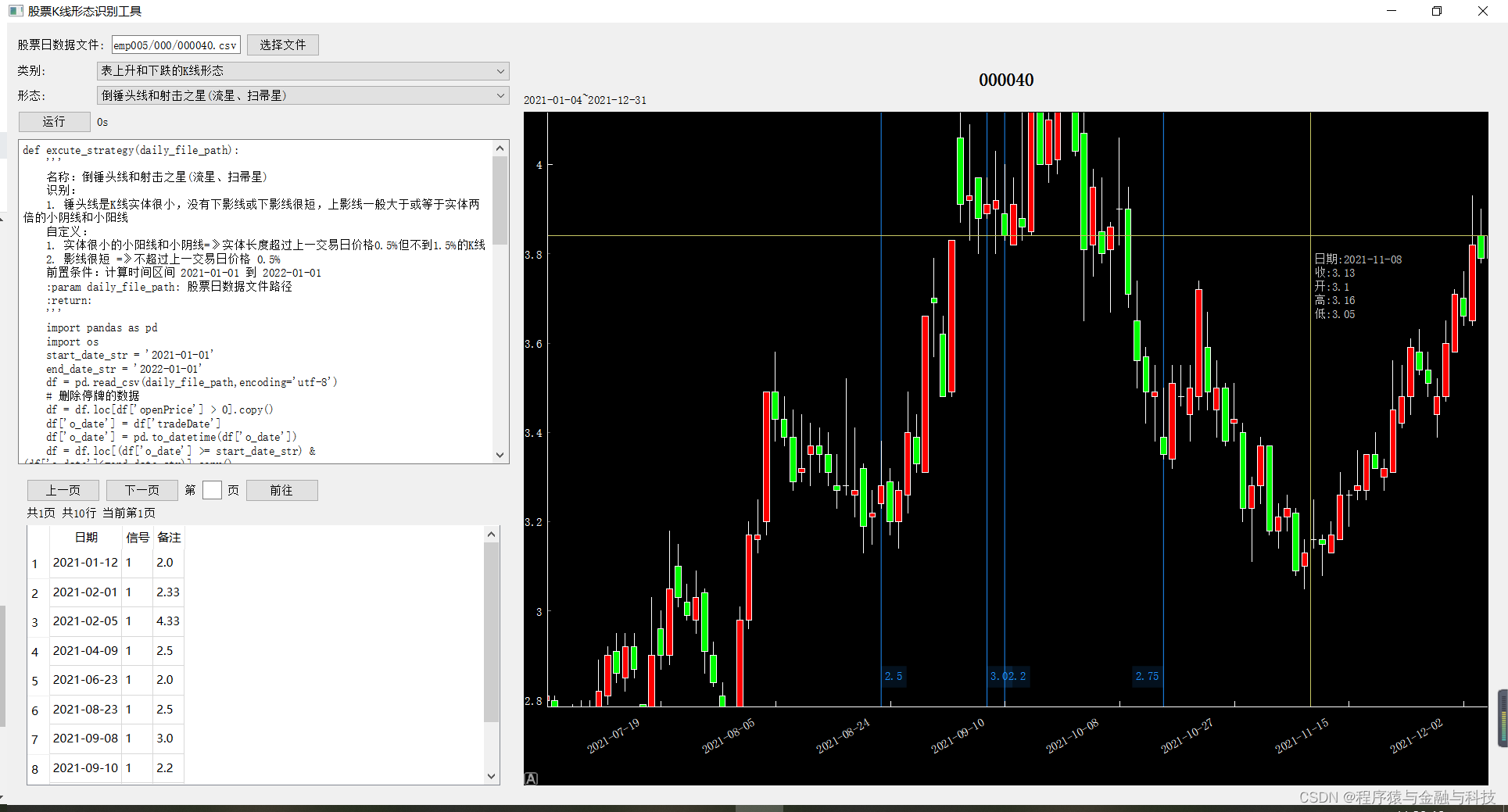
Task: Click the 2.75 signal marker label on chart
Action: pos(1147,676)
